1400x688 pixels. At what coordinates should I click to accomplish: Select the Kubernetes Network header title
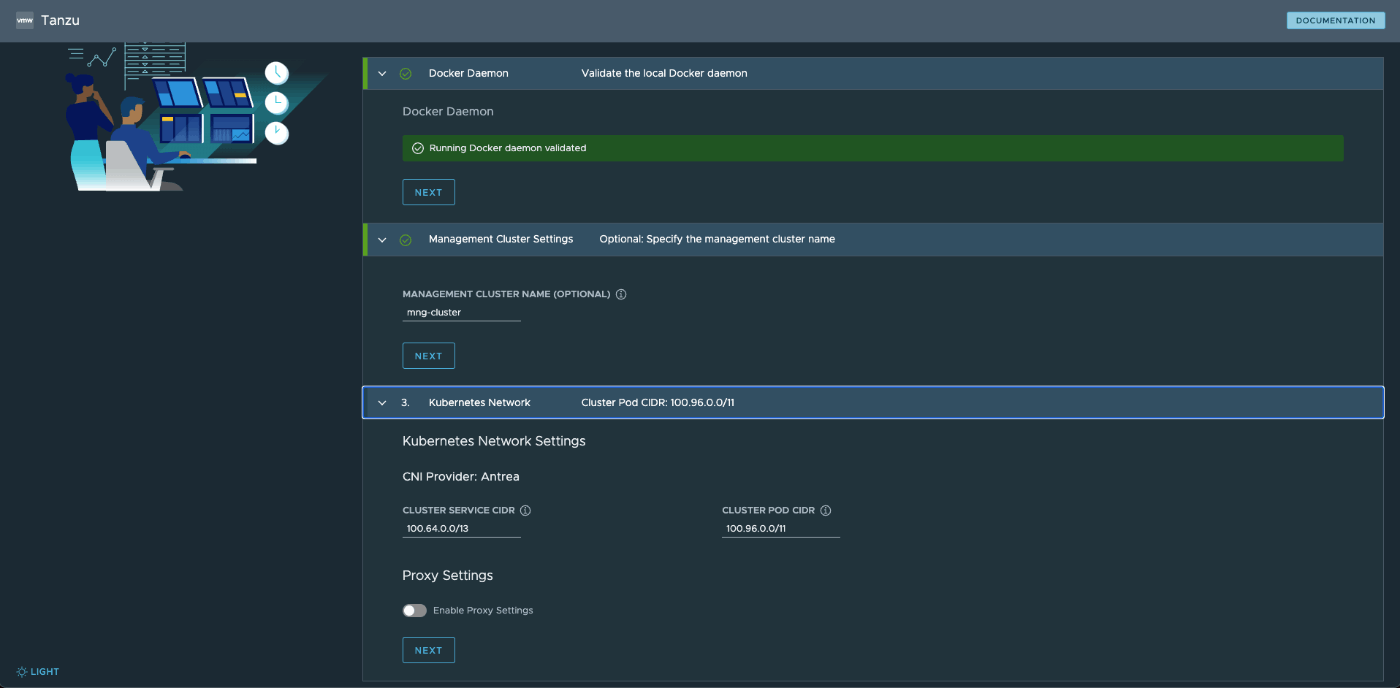[x=479, y=402]
